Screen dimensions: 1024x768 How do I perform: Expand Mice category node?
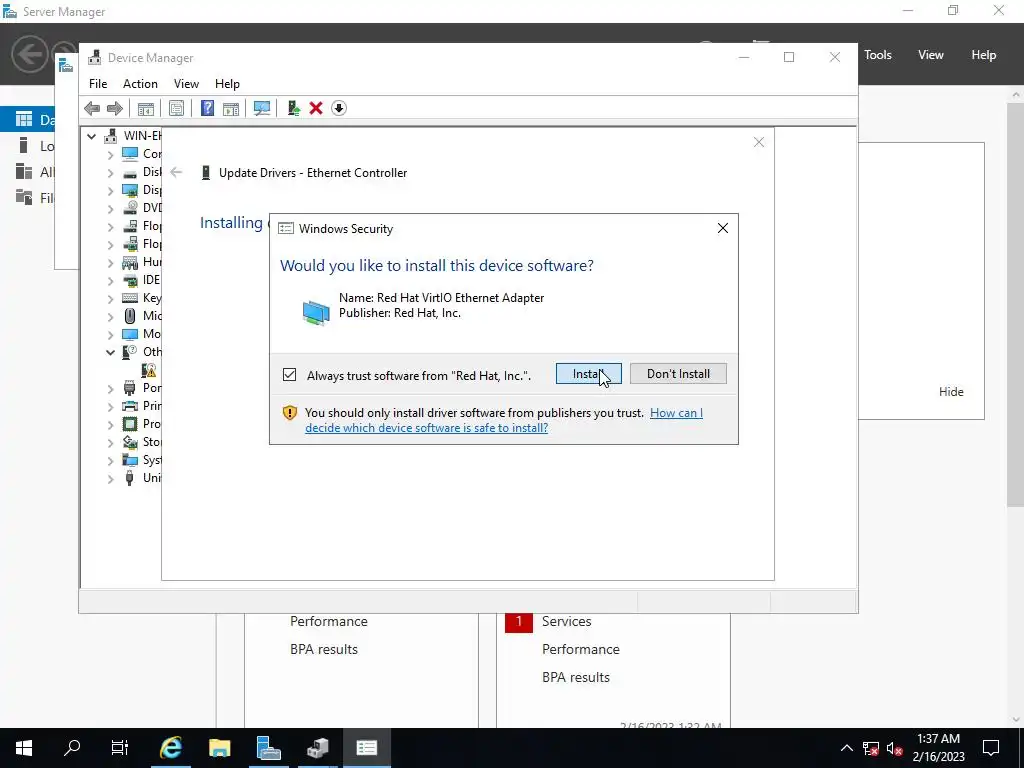point(110,317)
